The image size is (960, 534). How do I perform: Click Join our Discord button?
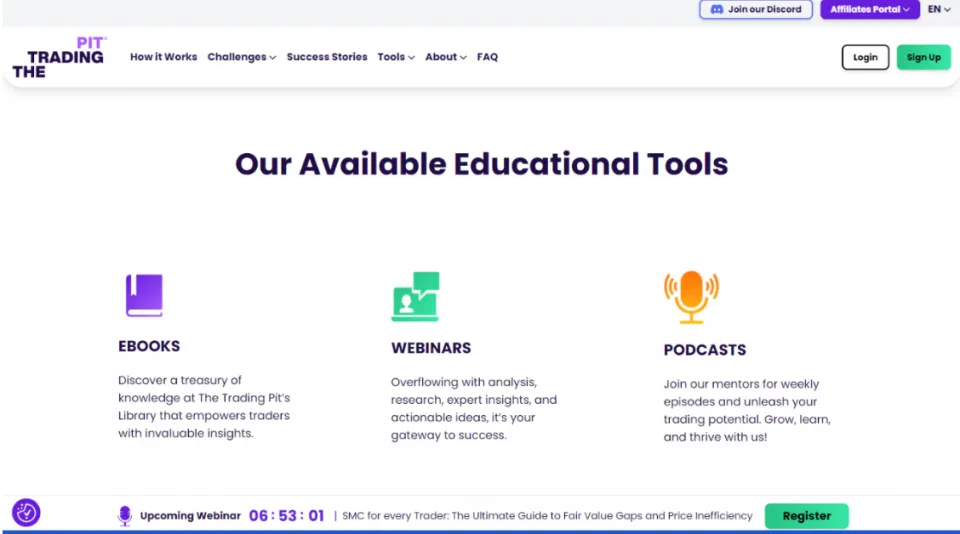tap(756, 9)
